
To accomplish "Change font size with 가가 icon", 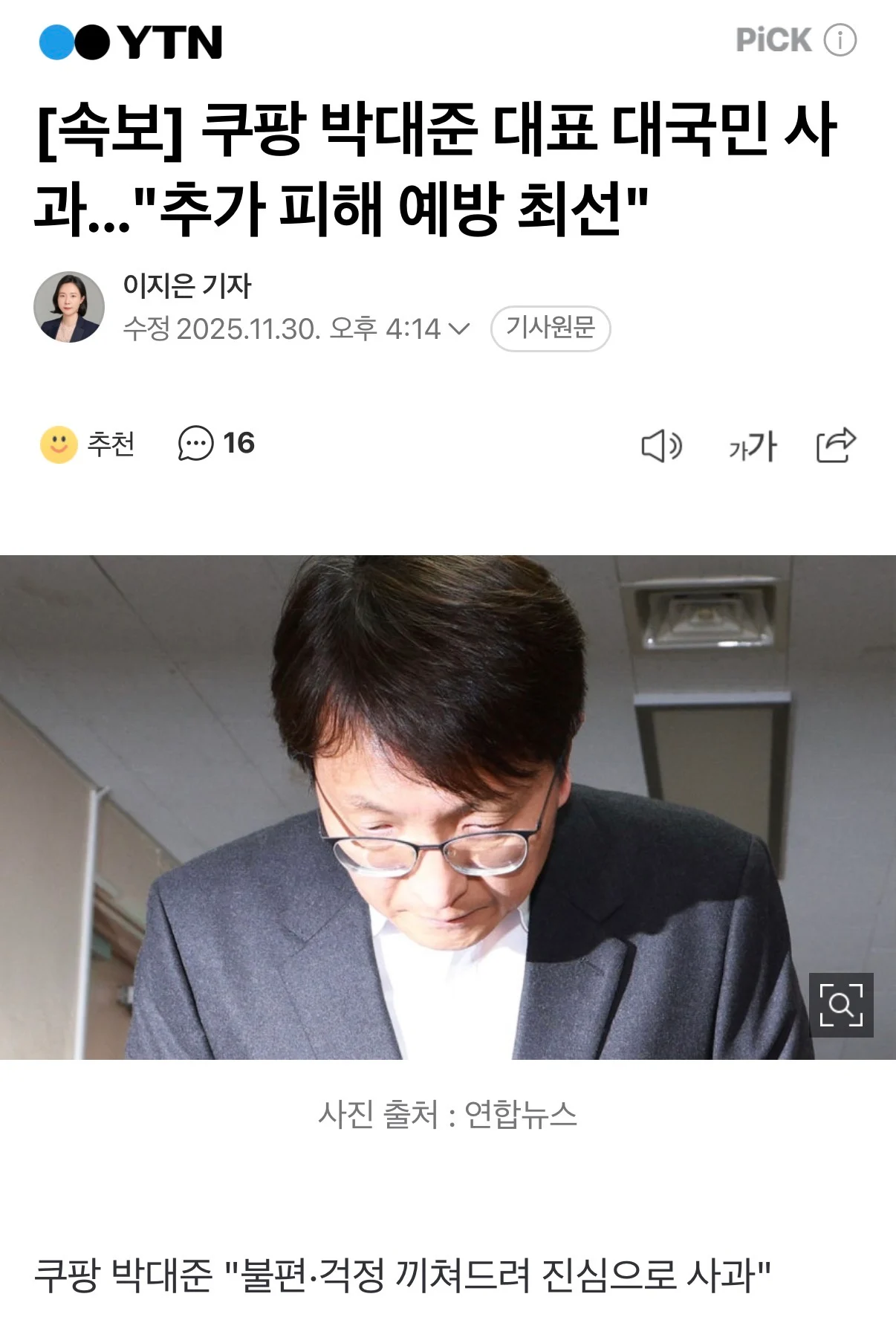I will 753,446.
